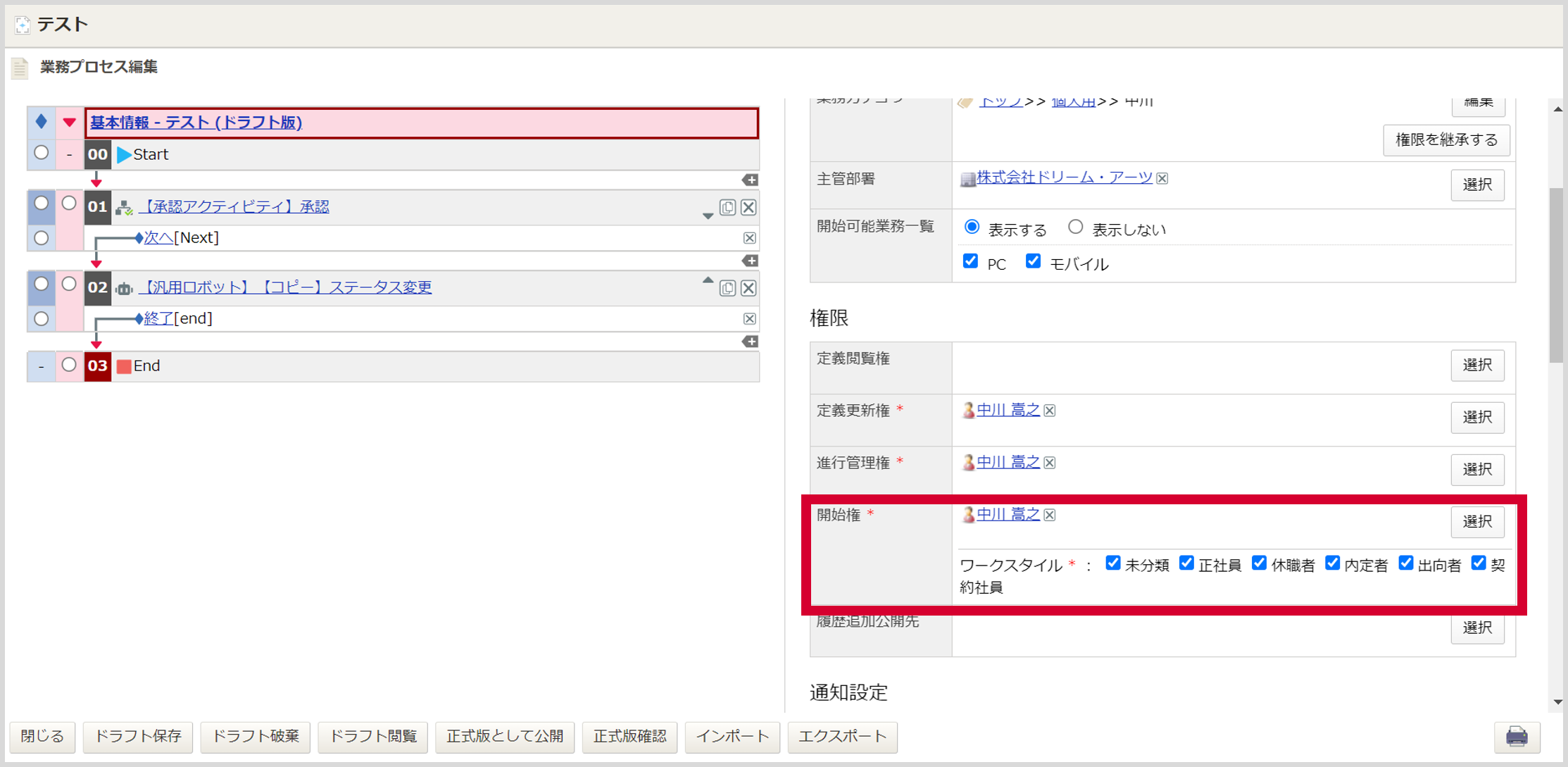Open the 終了 transition link
Viewport: 1568px width, 767px height.
point(158,319)
